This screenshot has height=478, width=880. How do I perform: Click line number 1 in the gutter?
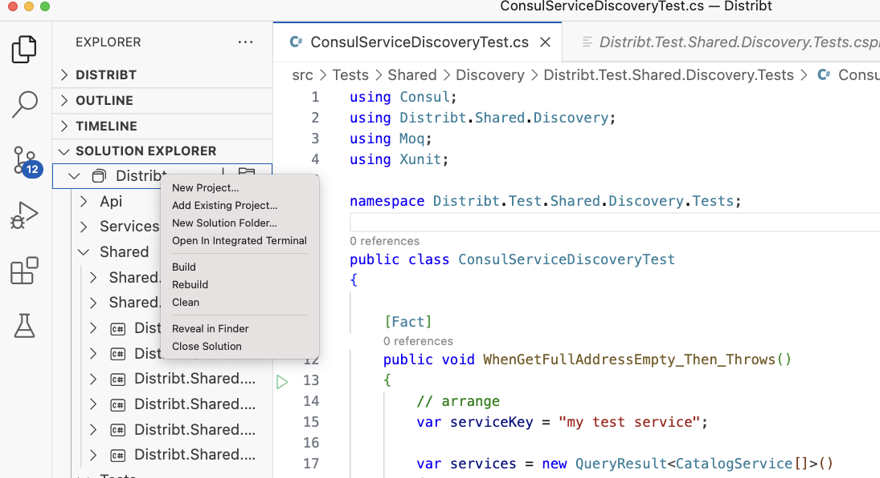(x=315, y=97)
